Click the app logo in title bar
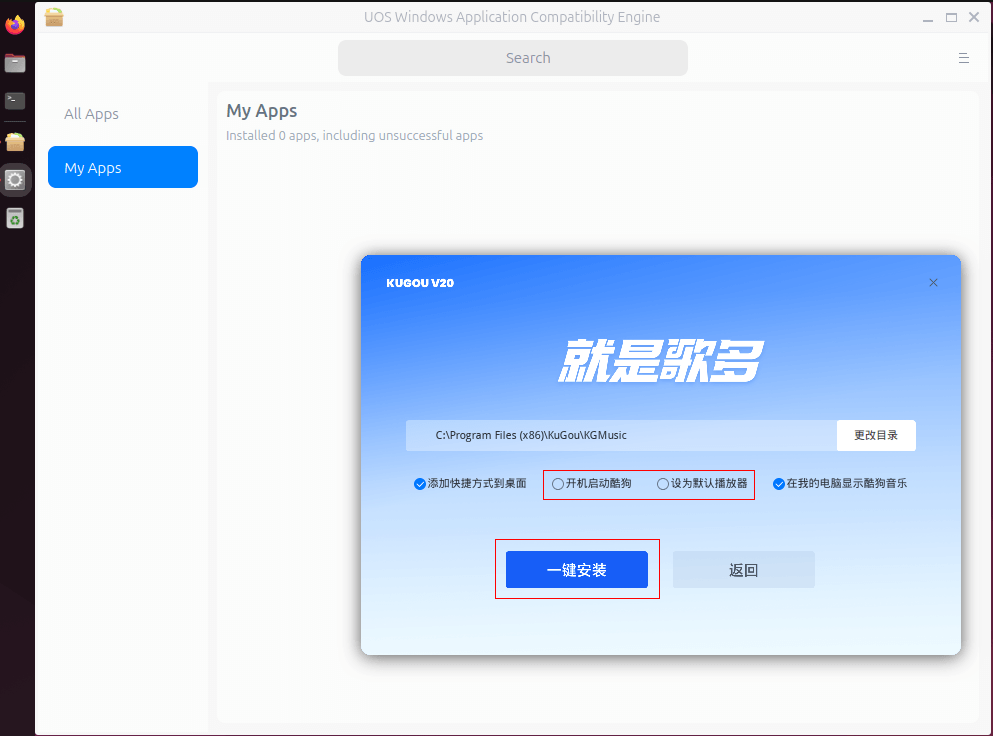This screenshot has height=736, width=993. (x=54, y=17)
